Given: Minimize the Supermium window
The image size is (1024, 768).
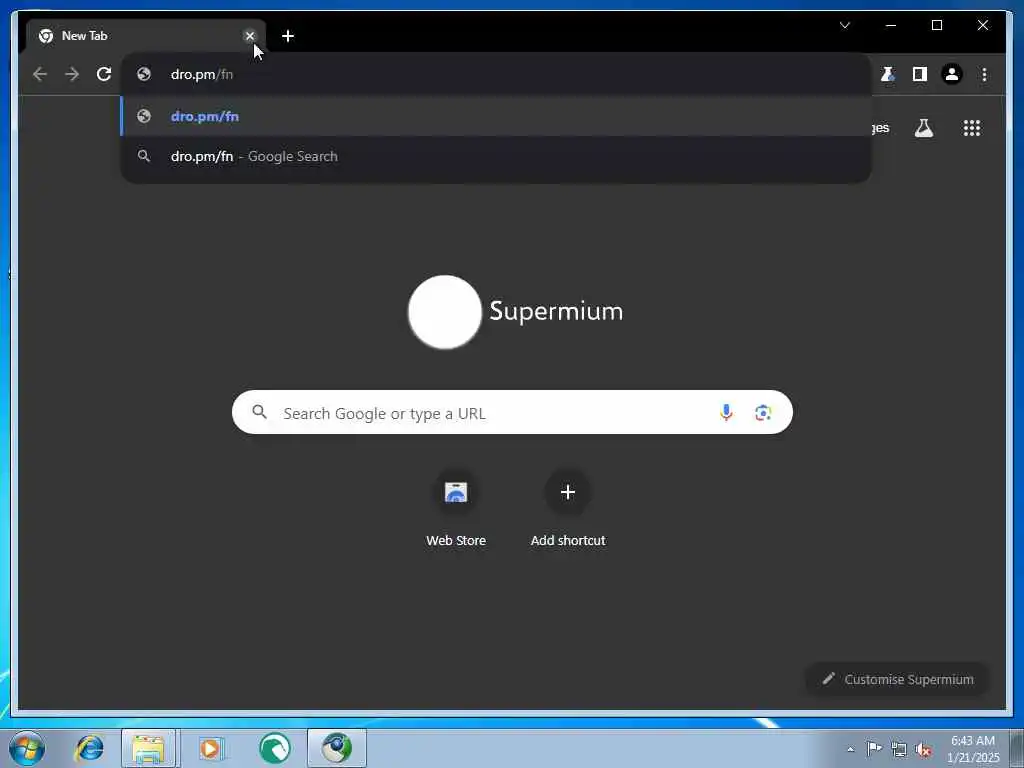Looking at the screenshot, I should pyautogui.click(x=891, y=25).
